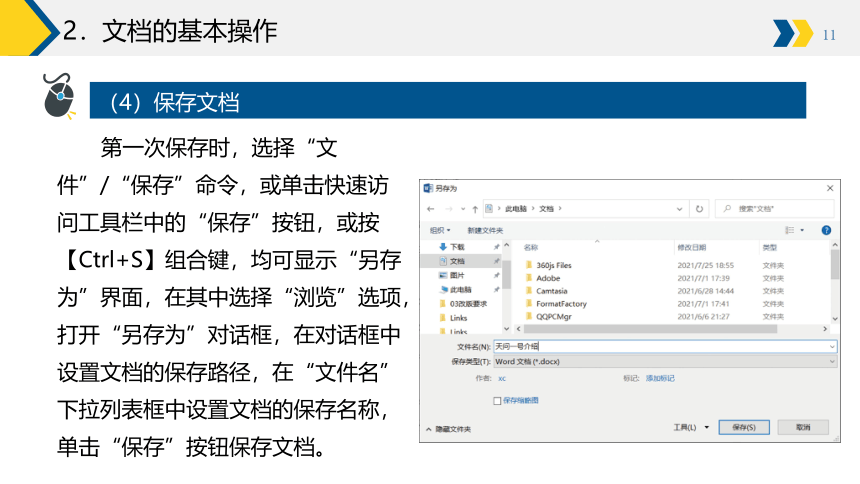Select 图片 in navigation pane

click(x=457, y=275)
